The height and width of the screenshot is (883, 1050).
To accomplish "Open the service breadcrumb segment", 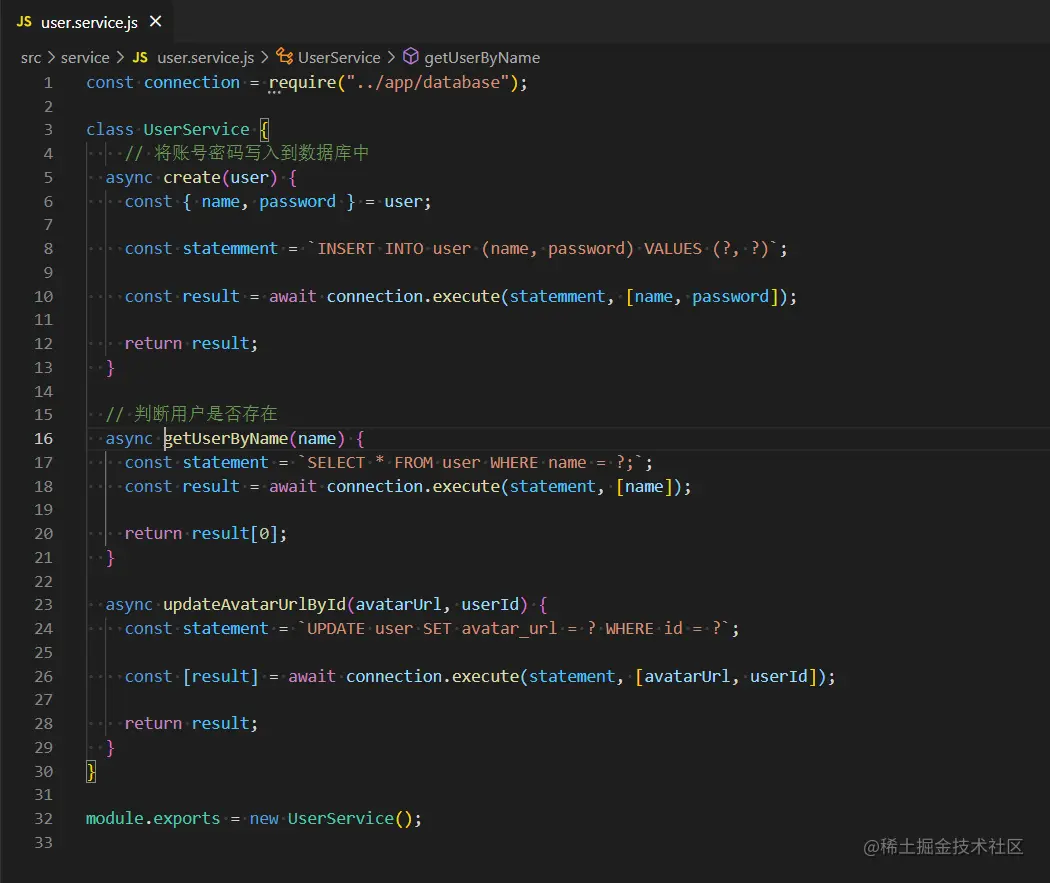I will [85, 58].
